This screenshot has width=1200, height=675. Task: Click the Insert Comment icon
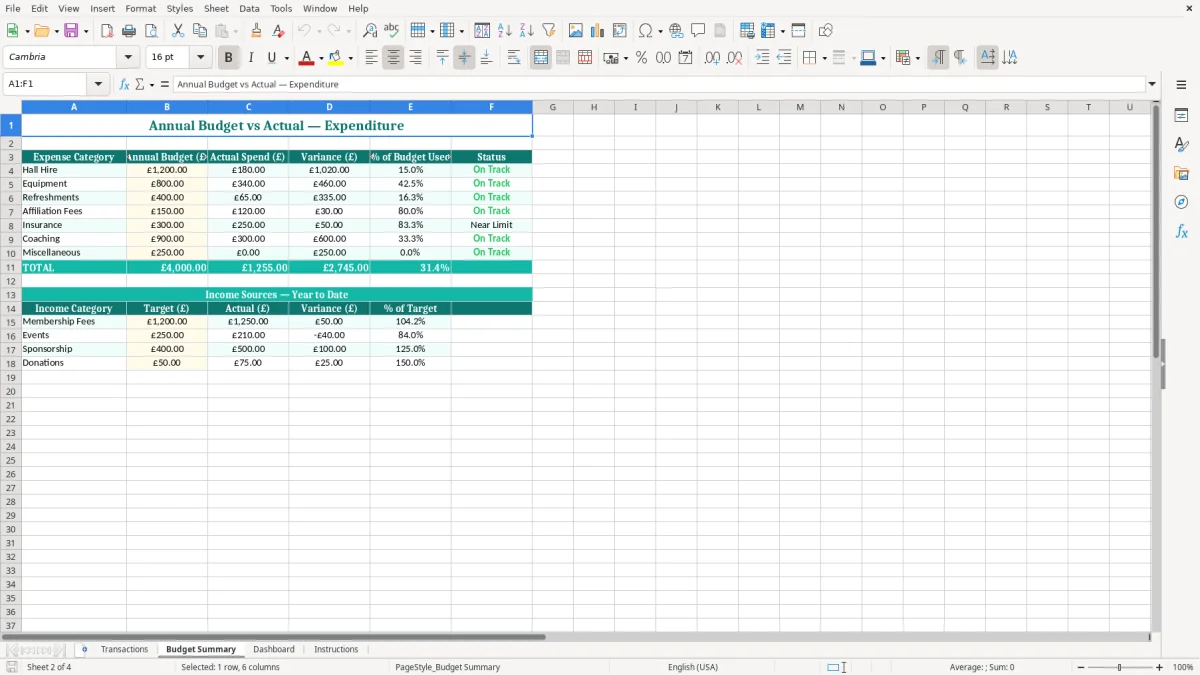[698, 31]
